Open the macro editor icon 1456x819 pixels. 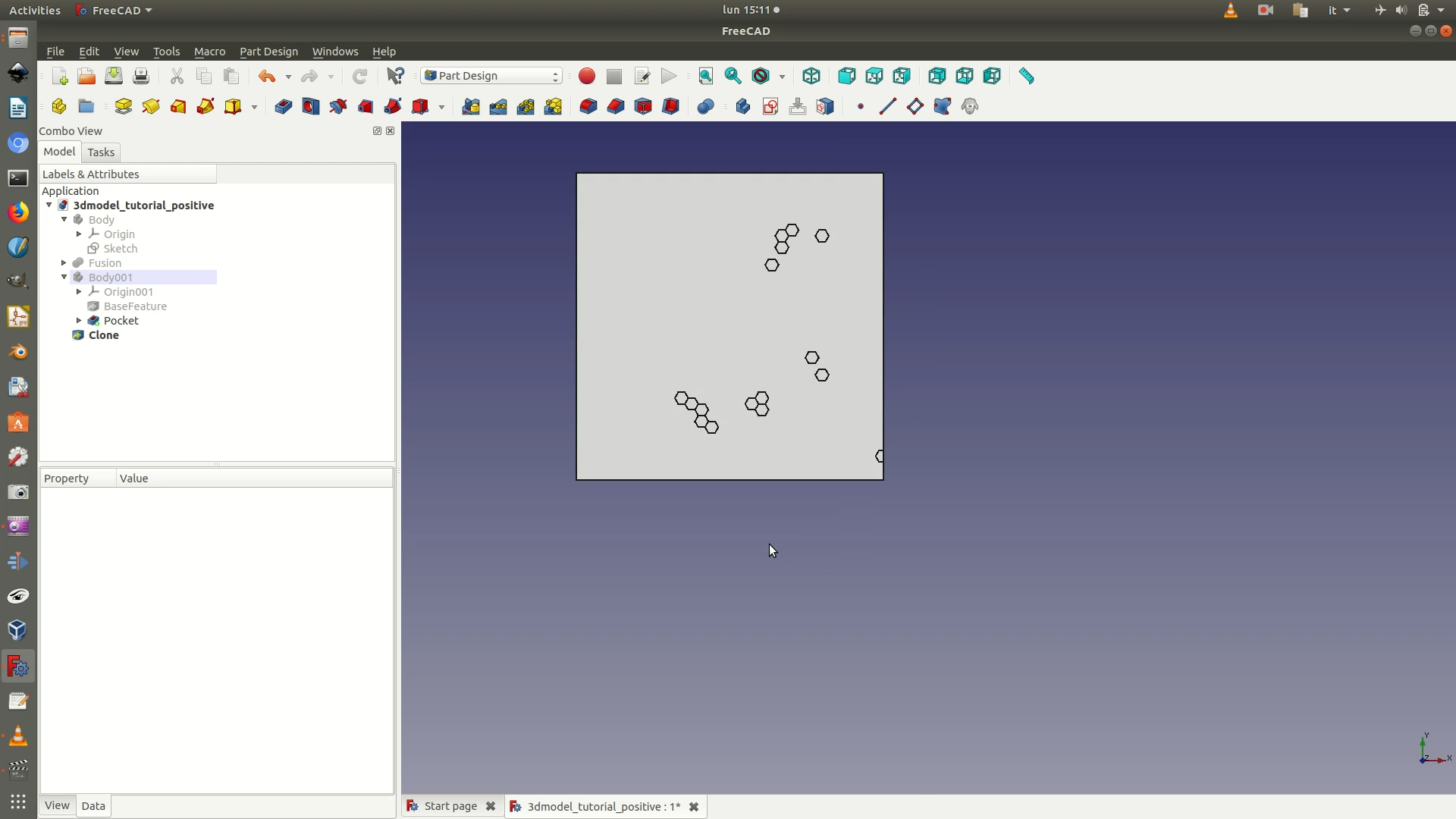click(642, 76)
